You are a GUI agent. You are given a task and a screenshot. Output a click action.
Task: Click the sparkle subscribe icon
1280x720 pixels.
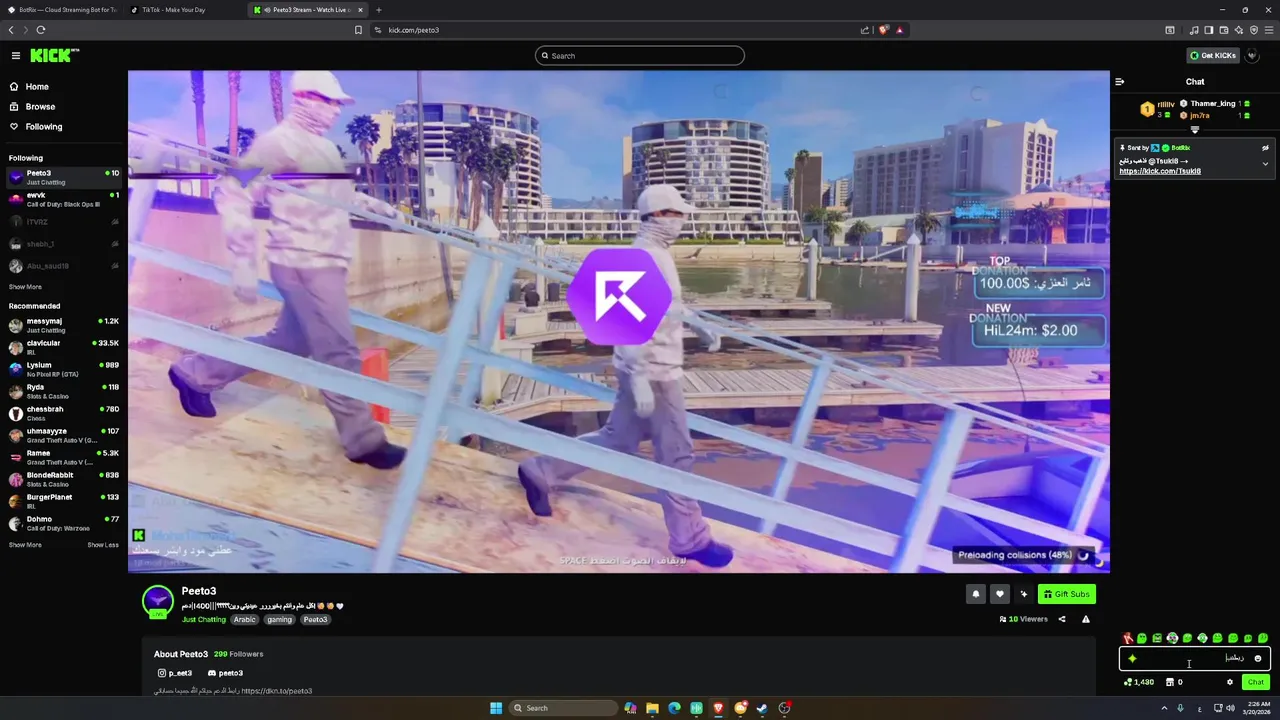tap(1023, 594)
